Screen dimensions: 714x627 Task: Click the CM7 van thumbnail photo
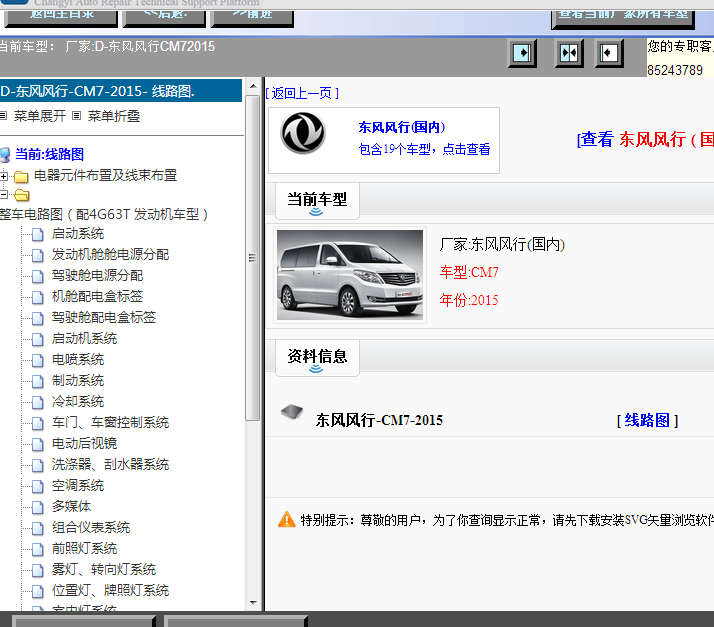coord(350,275)
